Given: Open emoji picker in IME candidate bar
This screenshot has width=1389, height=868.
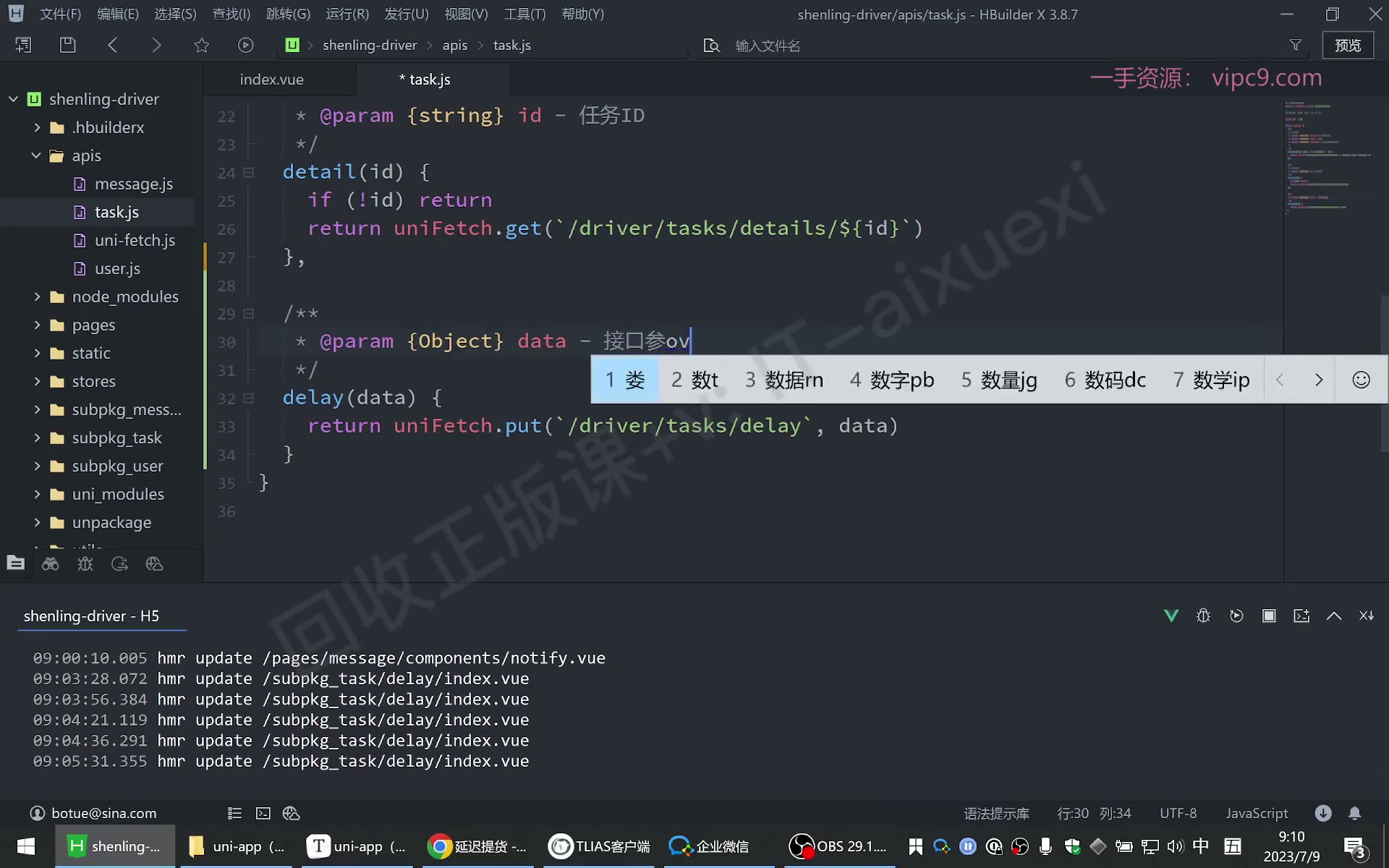Looking at the screenshot, I should click(1361, 380).
